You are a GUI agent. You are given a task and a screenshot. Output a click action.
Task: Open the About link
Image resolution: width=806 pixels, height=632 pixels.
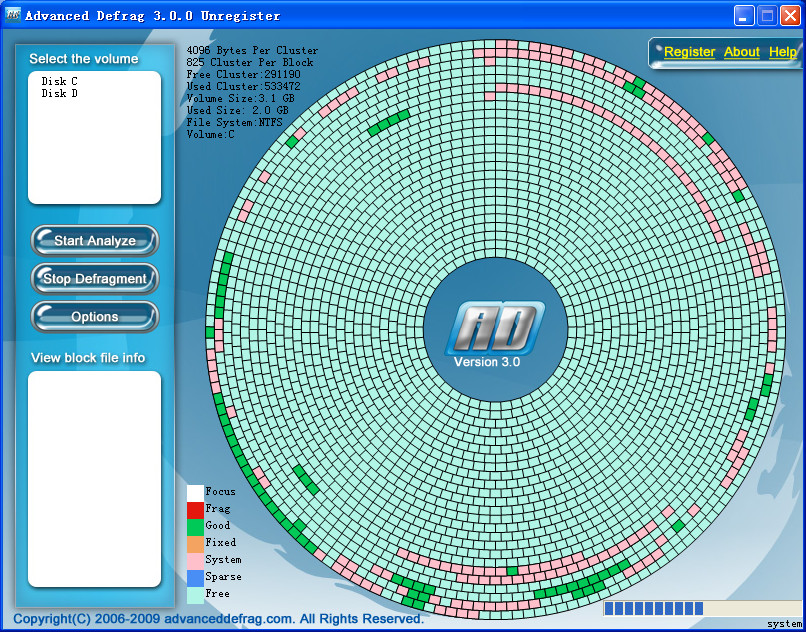[742, 52]
